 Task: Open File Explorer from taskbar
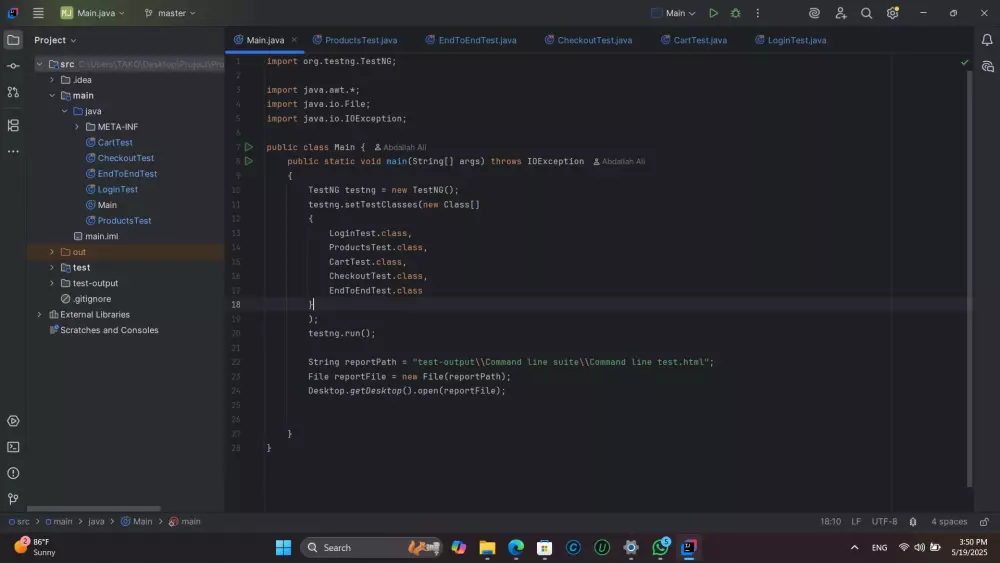pyautogui.click(x=487, y=548)
